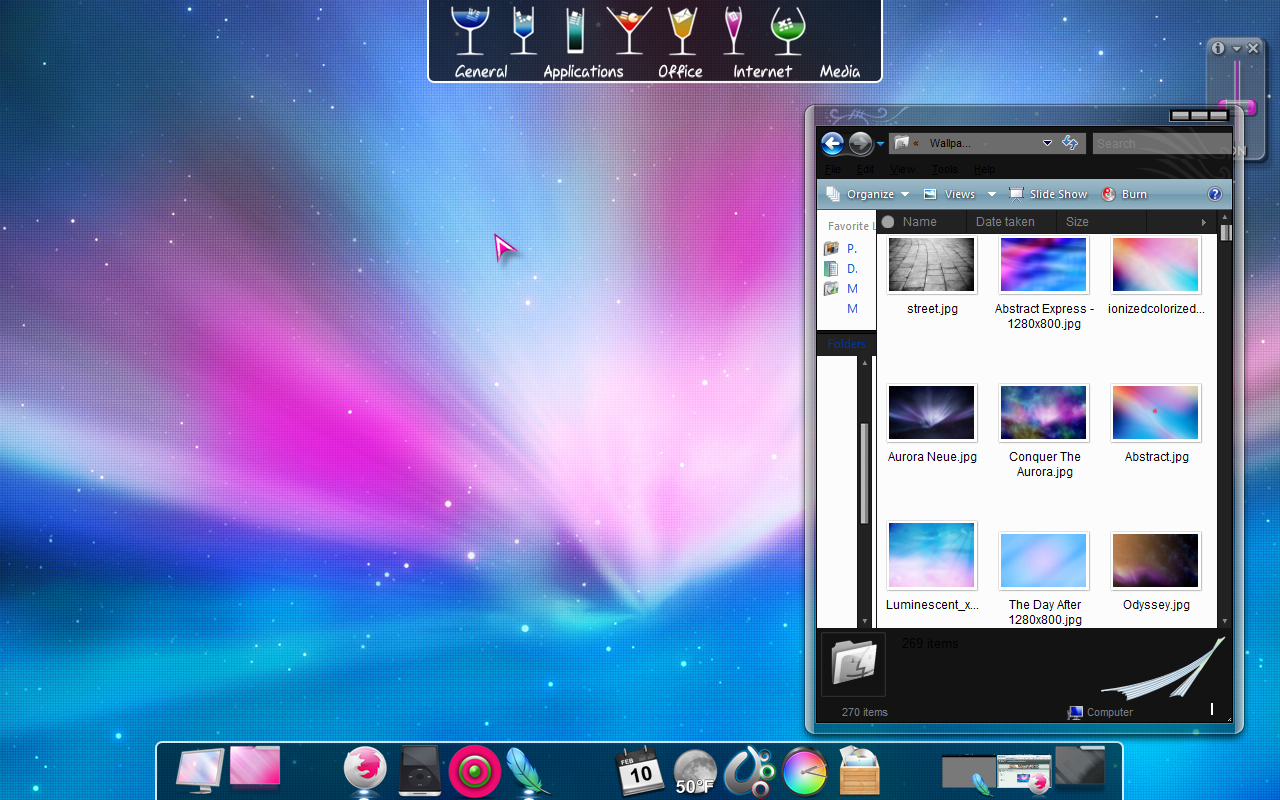Sort files by Name column
The image size is (1280, 800).
(920, 222)
